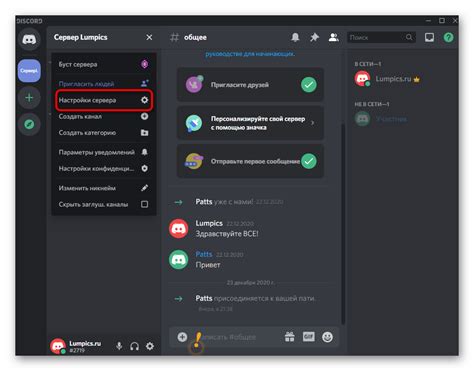Close the server dropdown with the X

[149, 37]
